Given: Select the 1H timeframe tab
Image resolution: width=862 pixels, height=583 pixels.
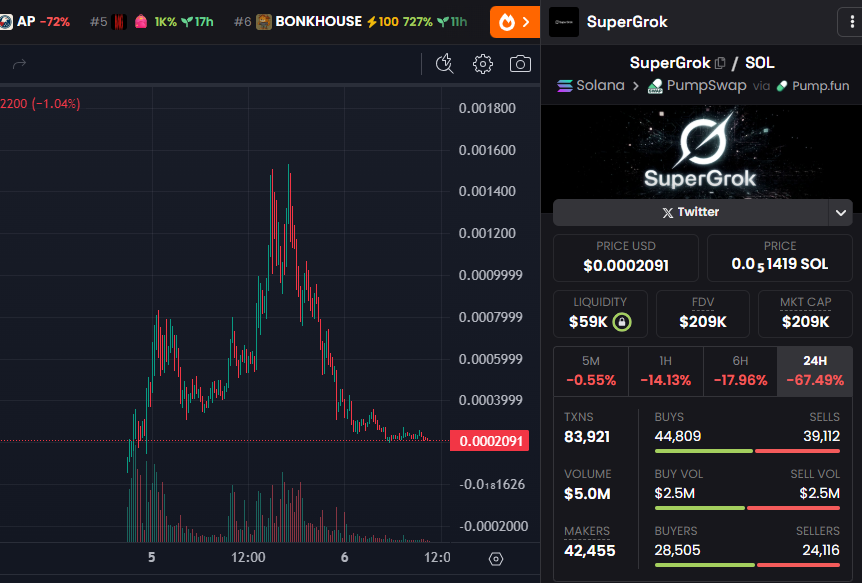Looking at the screenshot, I should (666, 371).
